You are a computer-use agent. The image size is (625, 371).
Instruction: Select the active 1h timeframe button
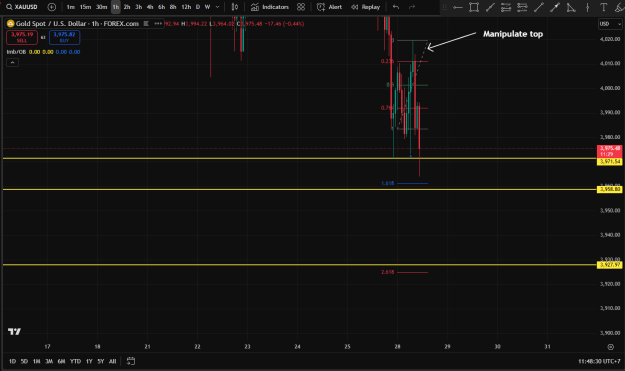coord(116,7)
